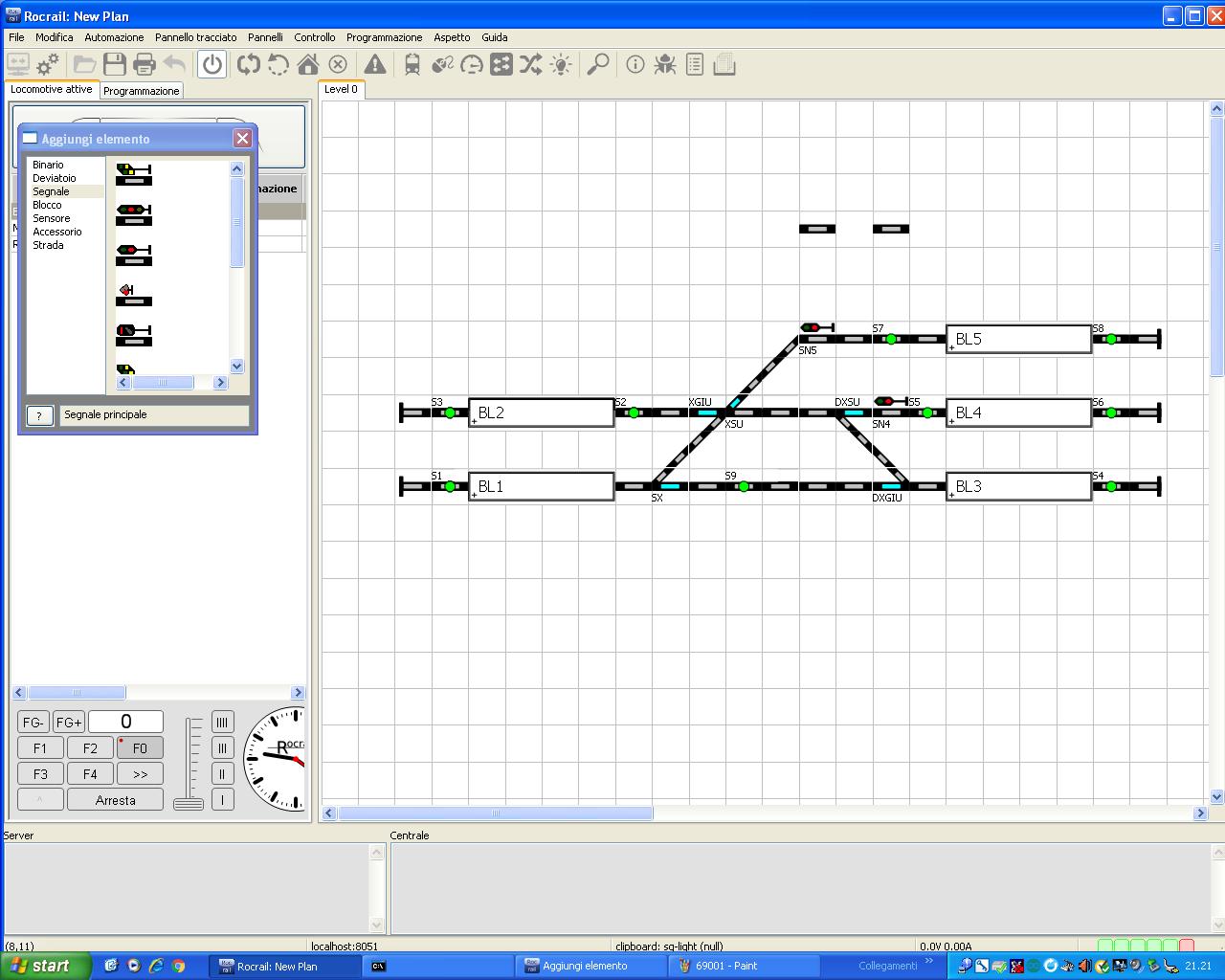The width and height of the screenshot is (1225, 980).
Task: Select Strada in element list
Action: pyautogui.click(x=48, y=245)
